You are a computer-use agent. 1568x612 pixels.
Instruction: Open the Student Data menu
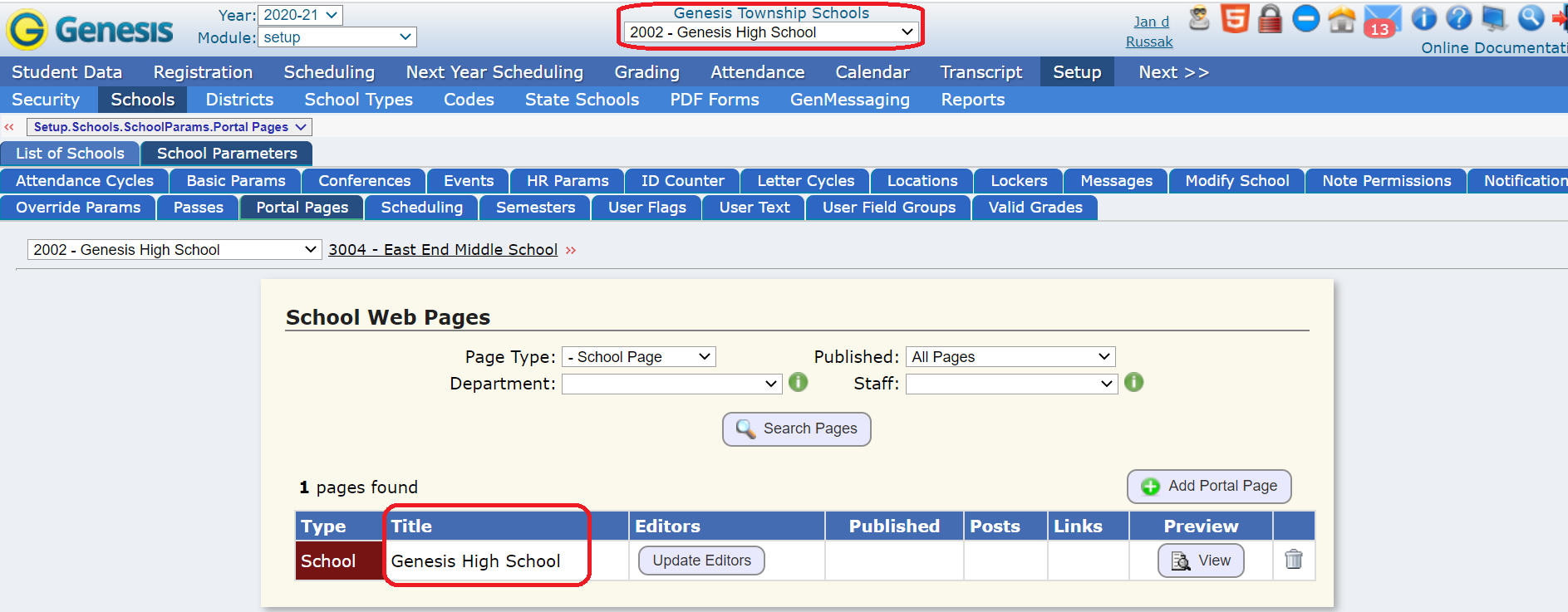tap(67, 72)
